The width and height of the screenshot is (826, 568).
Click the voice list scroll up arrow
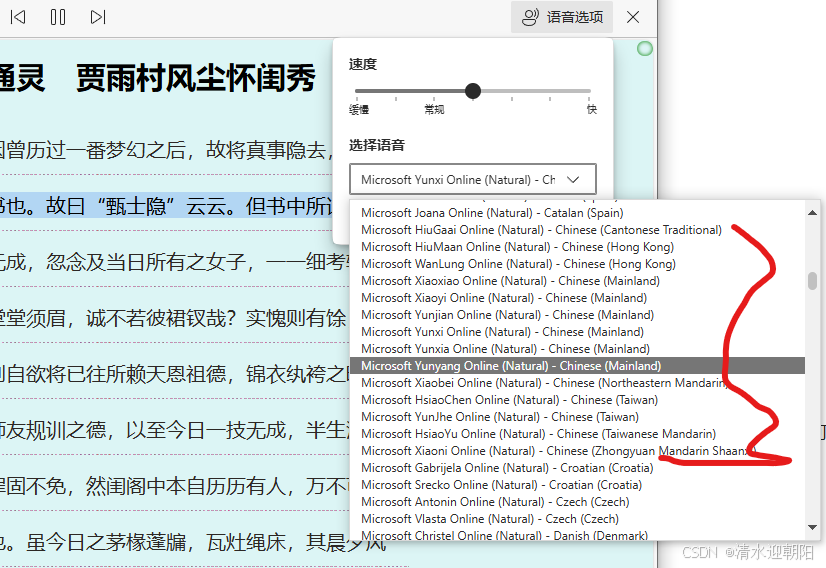(812, 212)
